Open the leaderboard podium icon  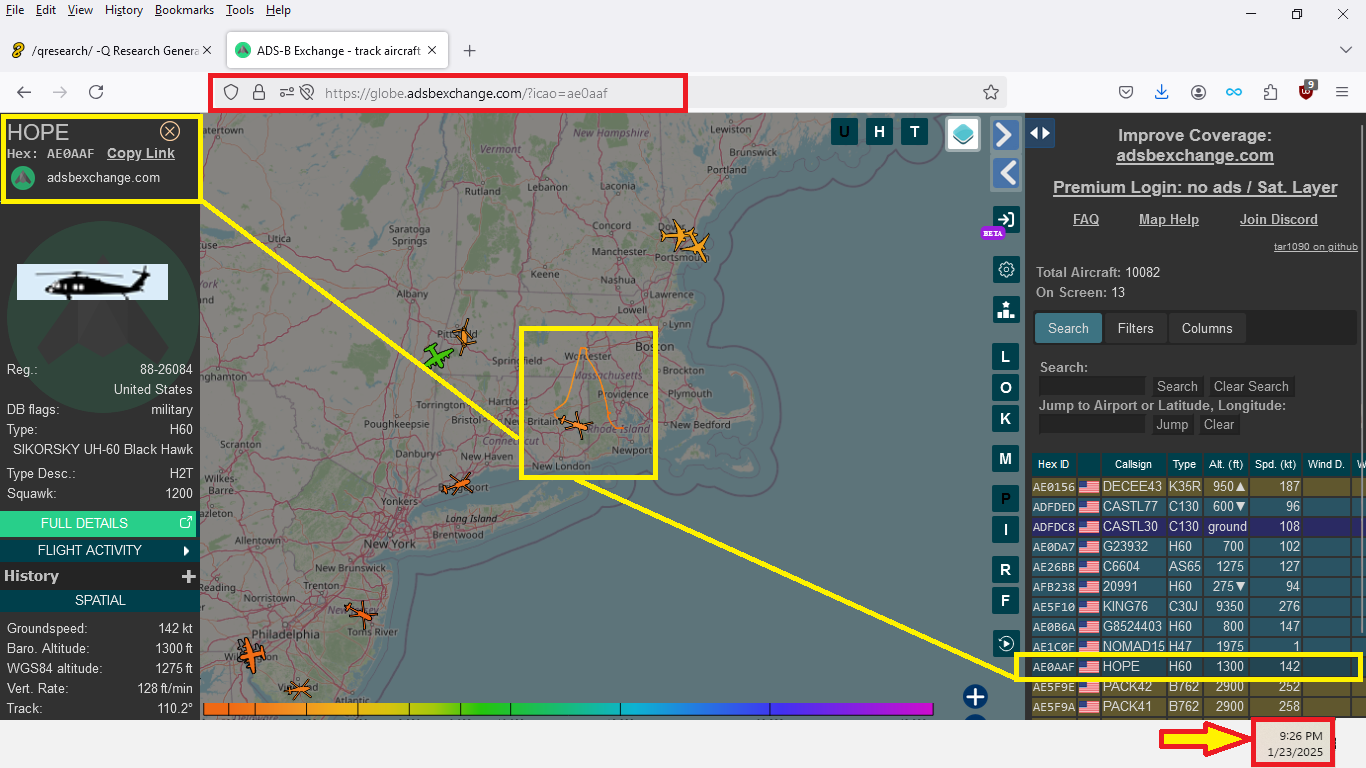[x=1006, y=309]
